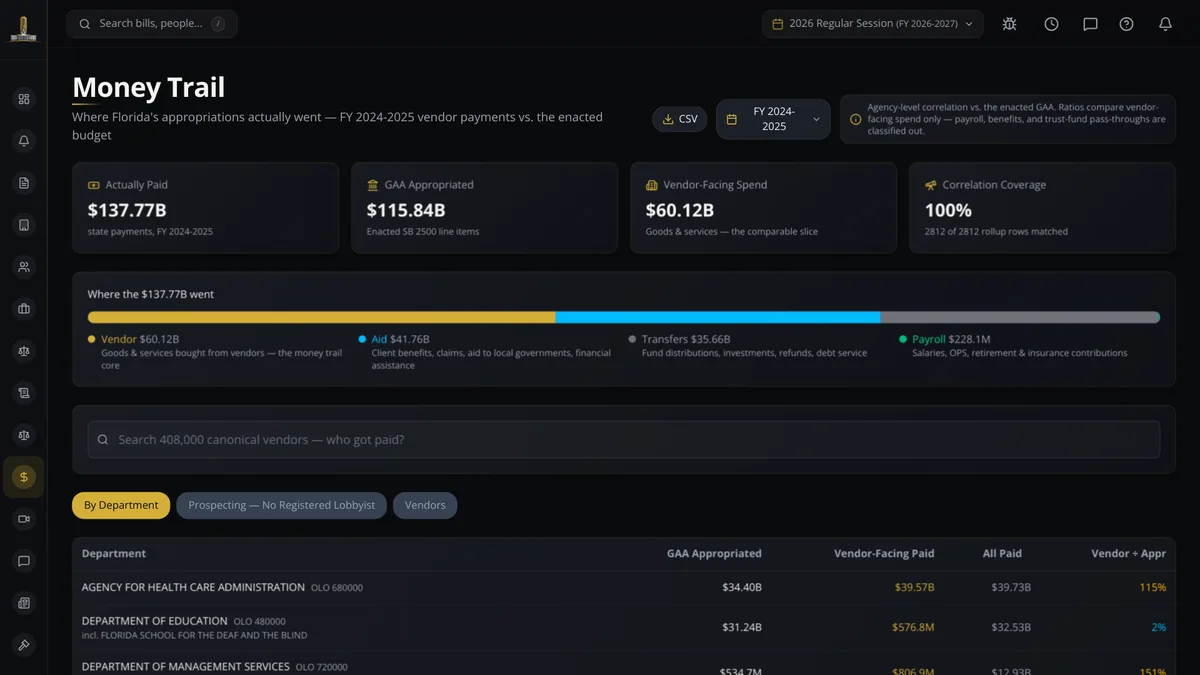The width and height of the screenshot is (1200, 675).
Task: Open the scales icon just below the briefcase
Action: coord(24,351)
